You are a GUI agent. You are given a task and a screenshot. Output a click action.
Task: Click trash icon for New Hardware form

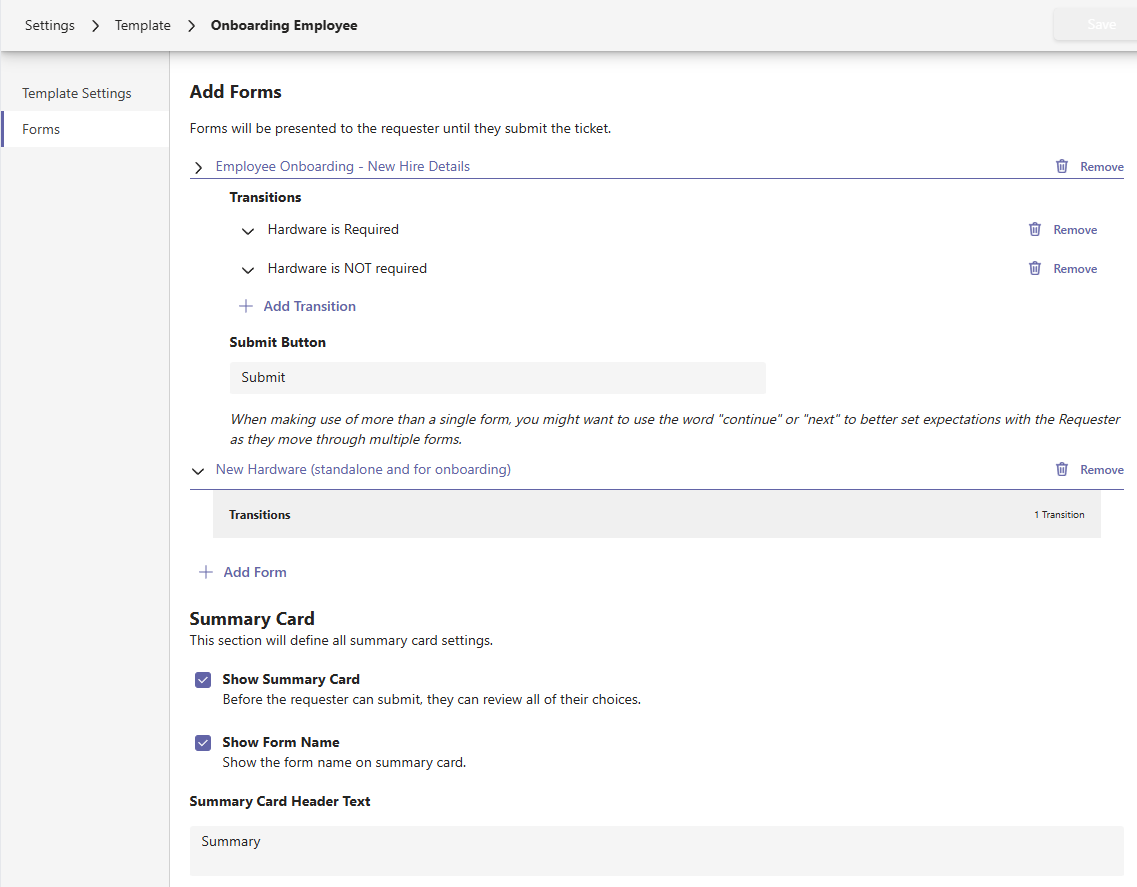1062,470
